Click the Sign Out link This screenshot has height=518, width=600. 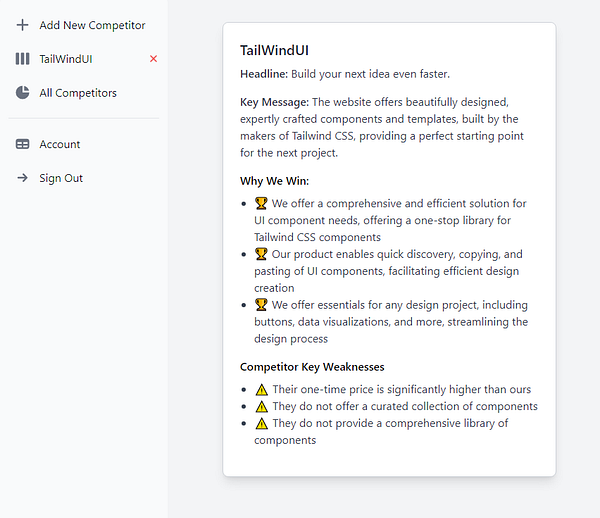pos(61,178)
